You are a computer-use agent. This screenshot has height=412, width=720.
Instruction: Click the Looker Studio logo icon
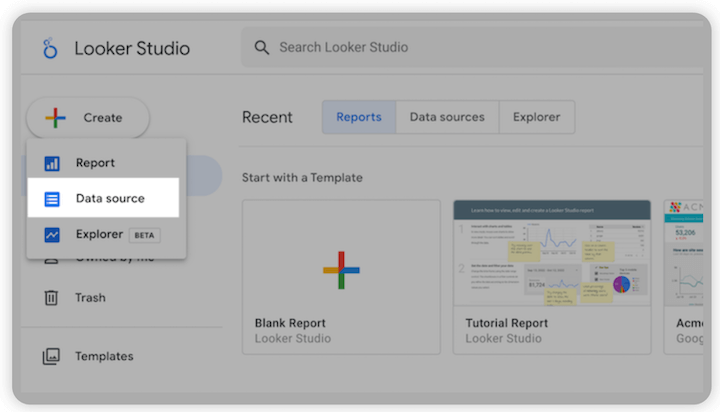(50, 49)
